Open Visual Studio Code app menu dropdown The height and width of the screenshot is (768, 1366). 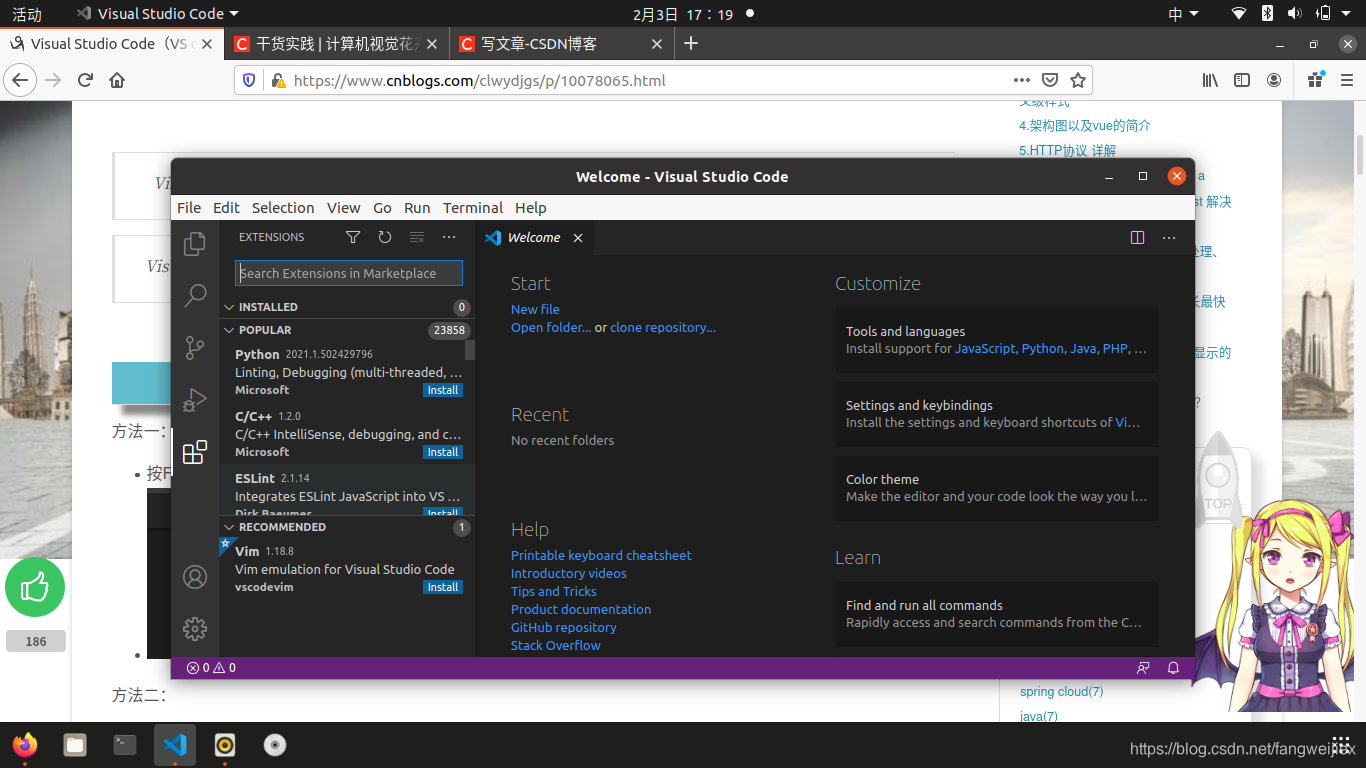click(x=158, y=14)
